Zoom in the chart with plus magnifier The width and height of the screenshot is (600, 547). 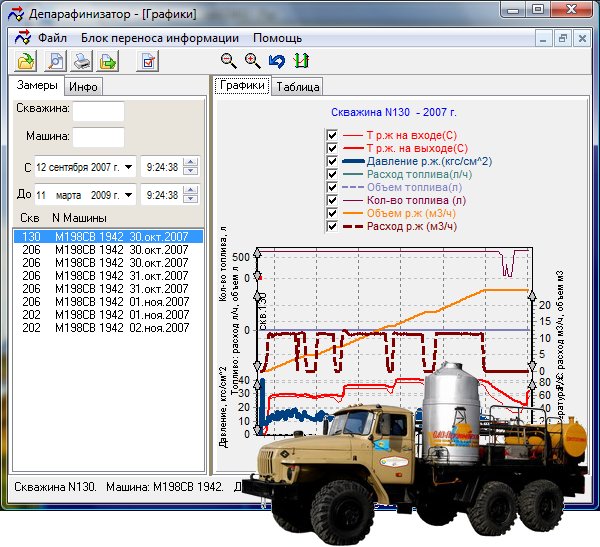(x=252, y=61)
